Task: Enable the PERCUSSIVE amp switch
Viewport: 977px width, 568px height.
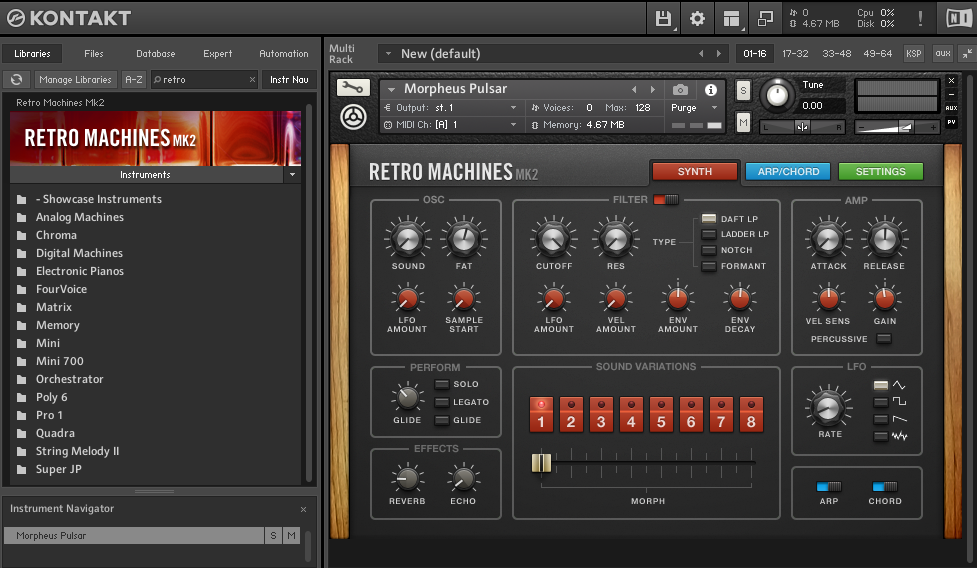Action: coord(884,339)
